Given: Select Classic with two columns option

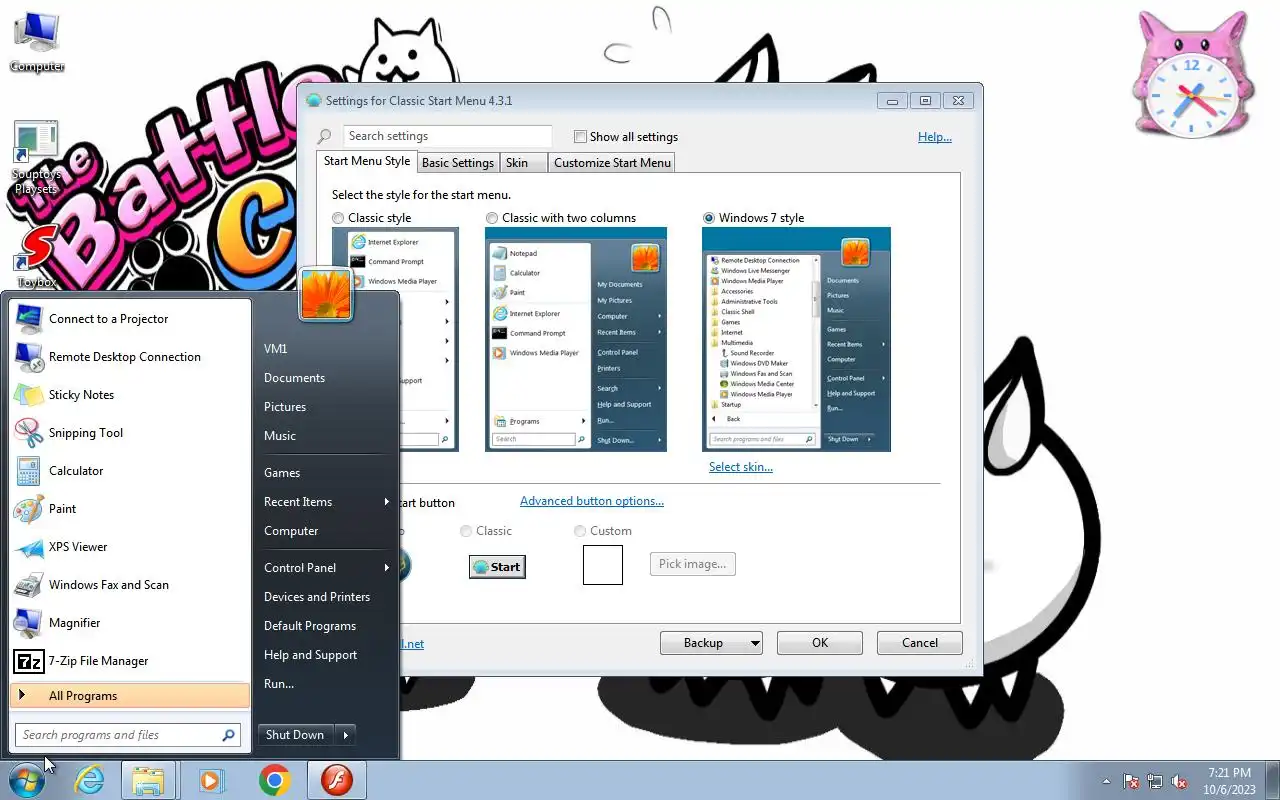Looking at the screenshot, I should (x=492, y=218).
